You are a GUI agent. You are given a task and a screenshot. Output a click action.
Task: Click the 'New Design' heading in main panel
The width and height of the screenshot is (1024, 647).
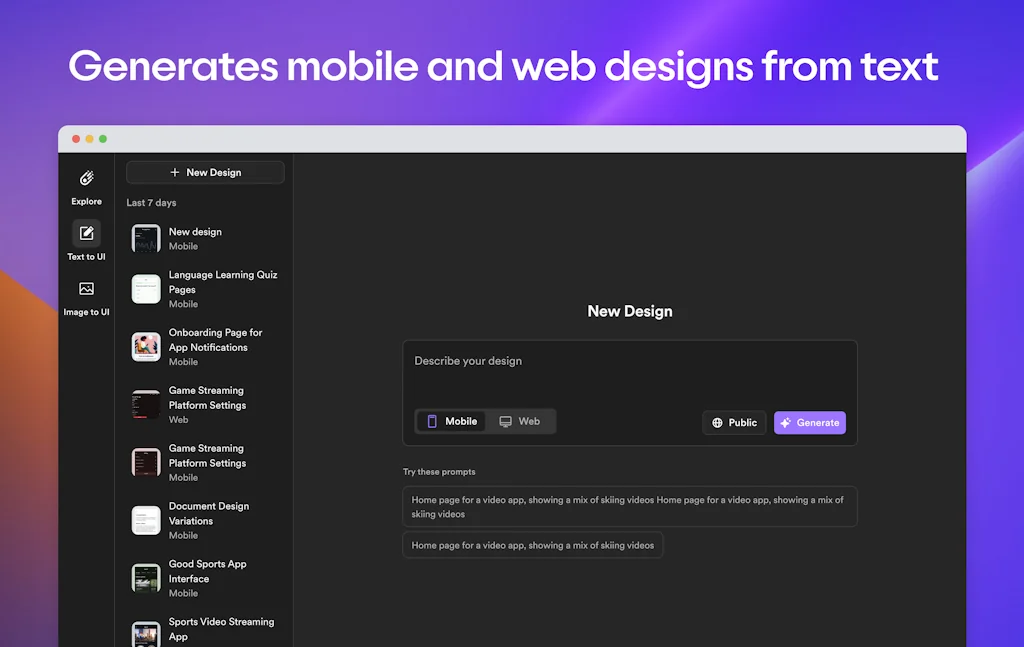coord(630,311)
